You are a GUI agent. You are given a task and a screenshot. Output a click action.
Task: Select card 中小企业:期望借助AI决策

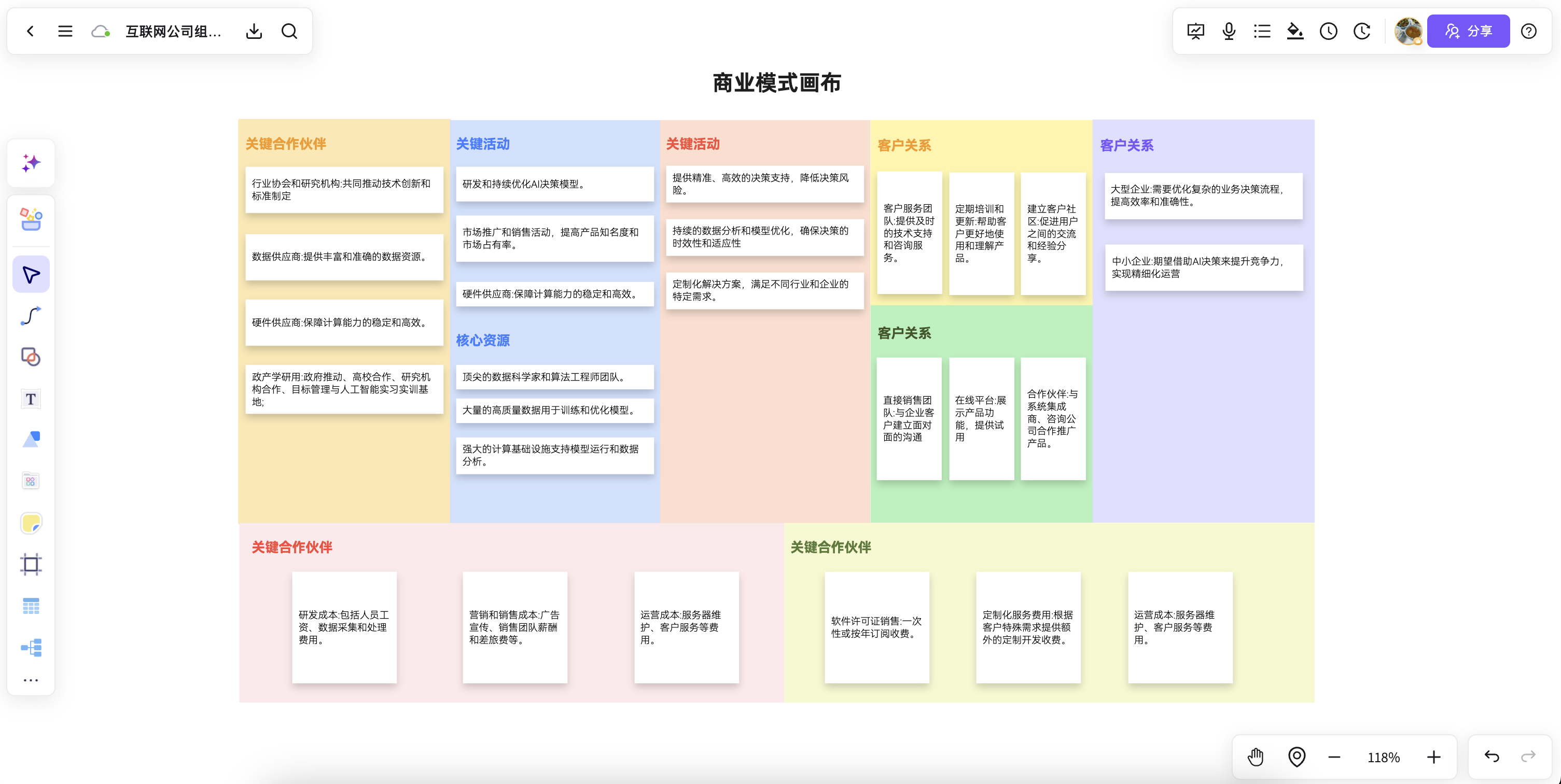[x=1204, y=267]
